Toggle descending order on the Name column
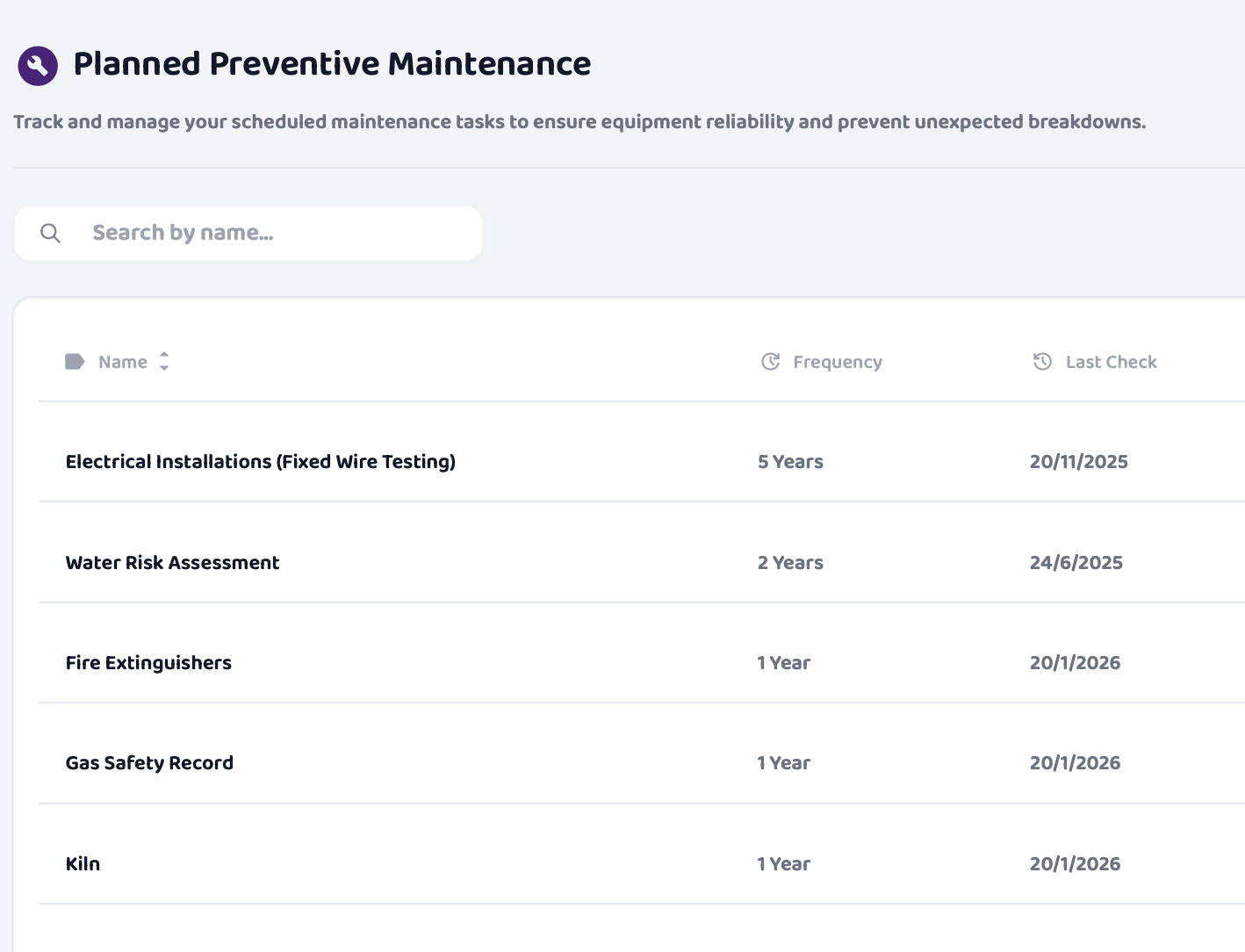1245x952 pixels. tap(164, 366)
